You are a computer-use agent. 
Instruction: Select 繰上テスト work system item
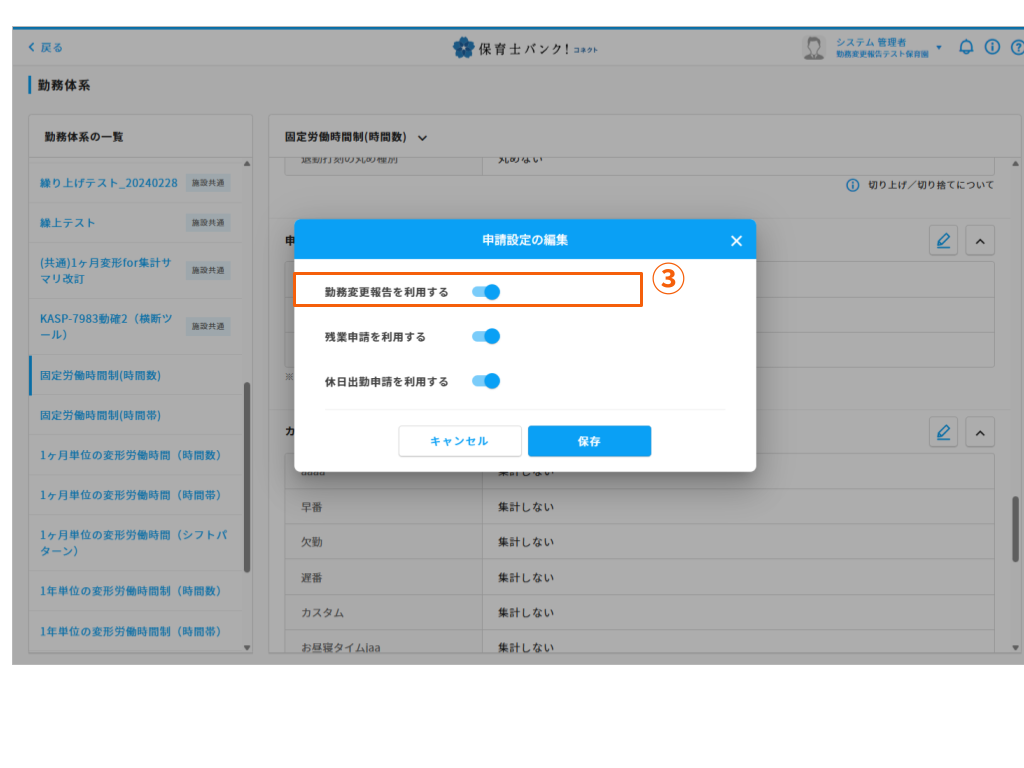pyautogui.click(x=68, y=223)
